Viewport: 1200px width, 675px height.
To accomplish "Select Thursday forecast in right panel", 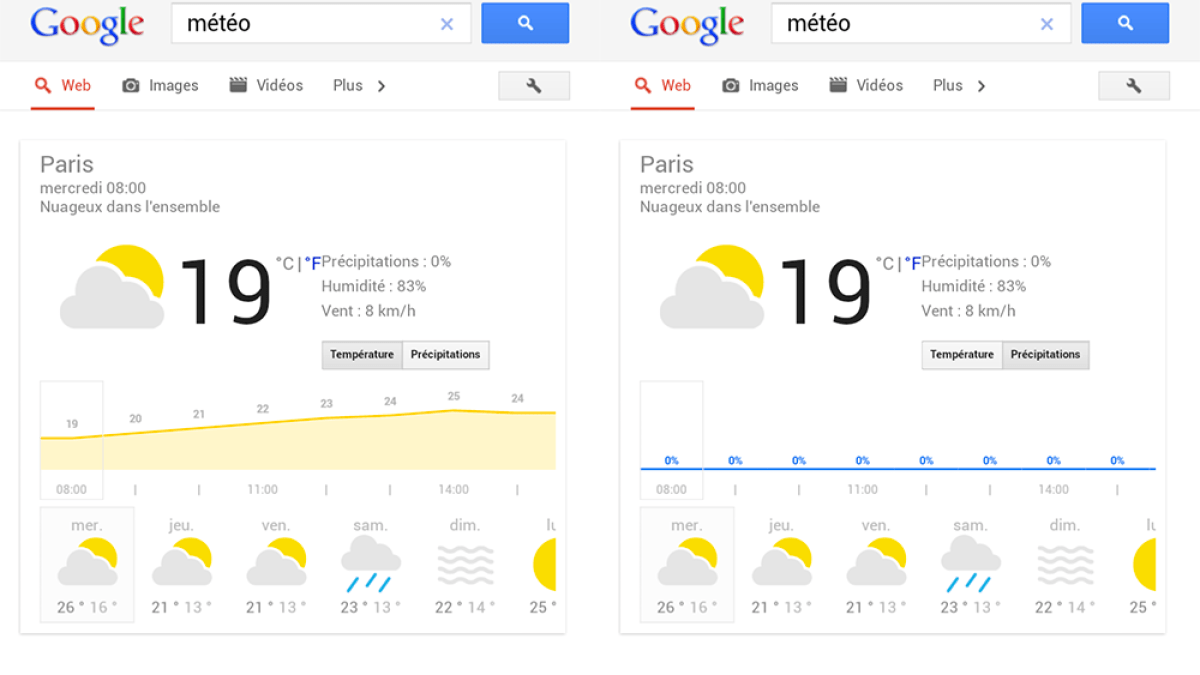I will [781, 564].
